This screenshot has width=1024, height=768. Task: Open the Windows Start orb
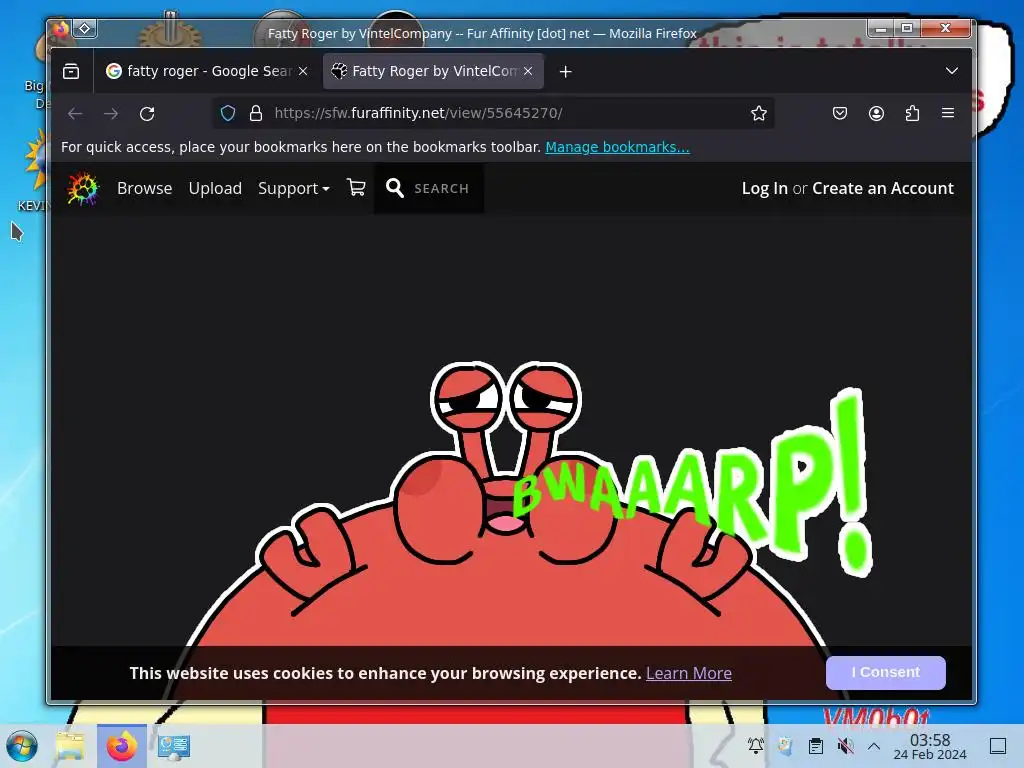(22, 746)
